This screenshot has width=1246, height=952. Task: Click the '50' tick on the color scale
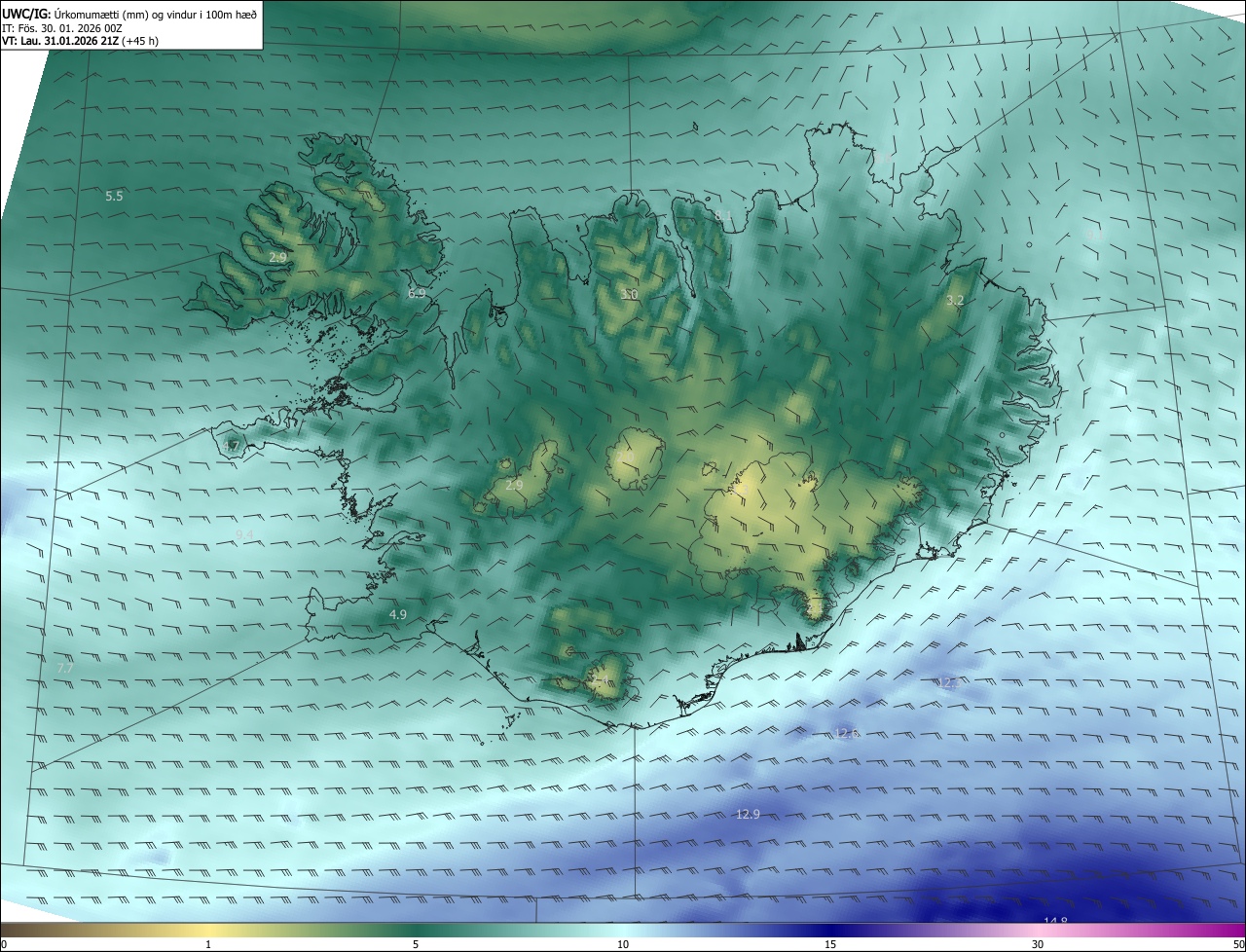(1238, 944)
